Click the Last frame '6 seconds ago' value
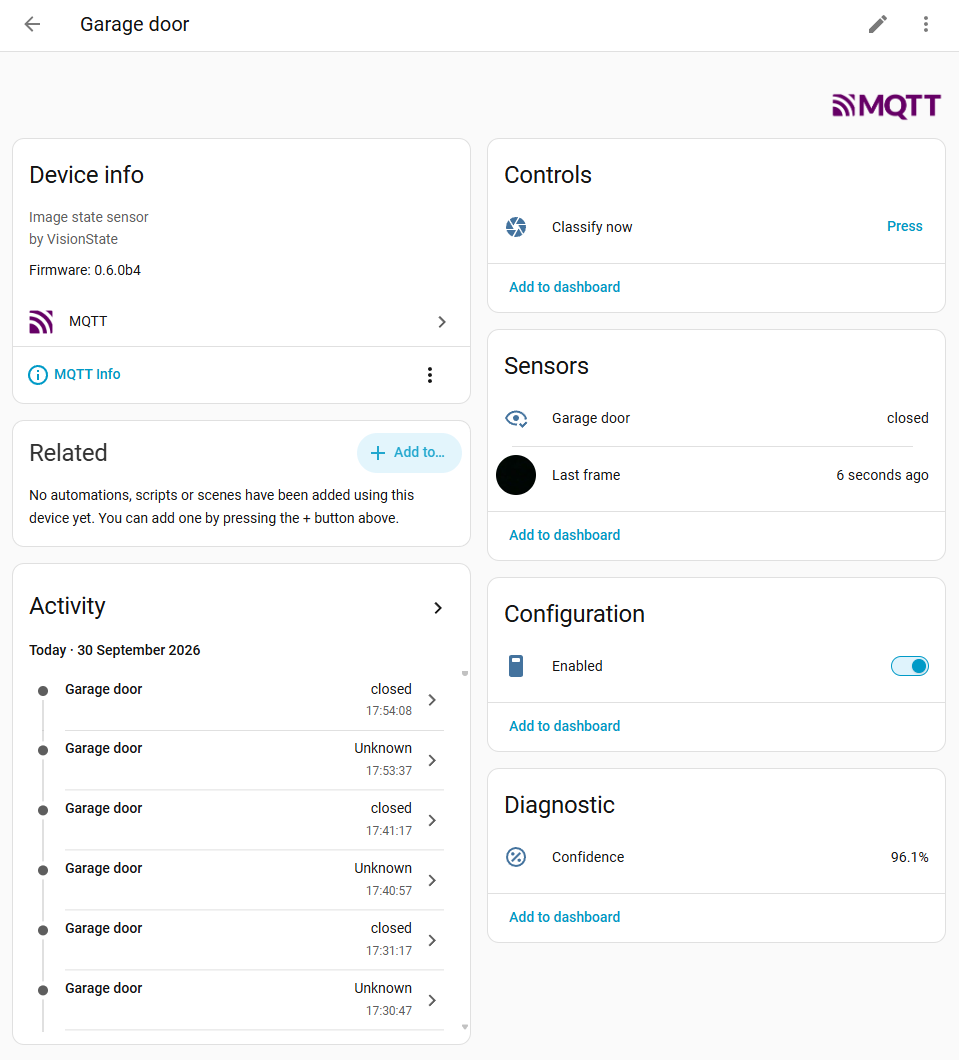 pyautogui.click(x=882, y=475)
